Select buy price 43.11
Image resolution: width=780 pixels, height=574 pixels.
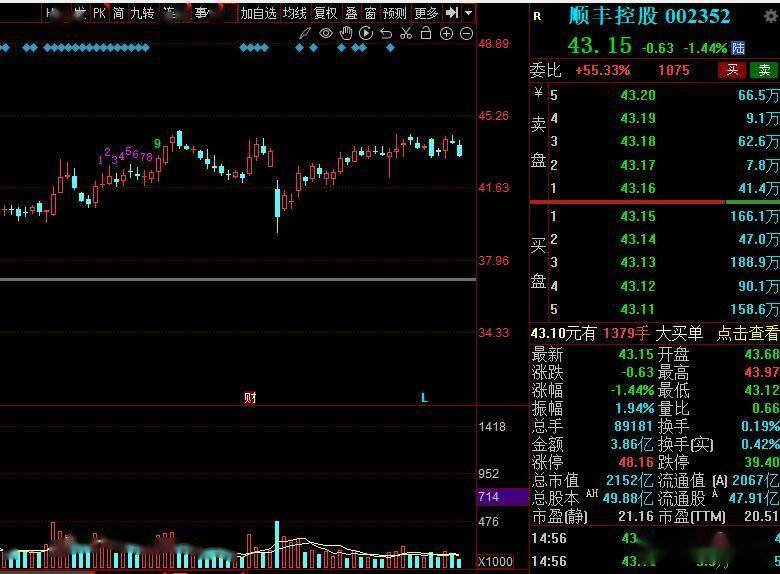pos(638,309)
